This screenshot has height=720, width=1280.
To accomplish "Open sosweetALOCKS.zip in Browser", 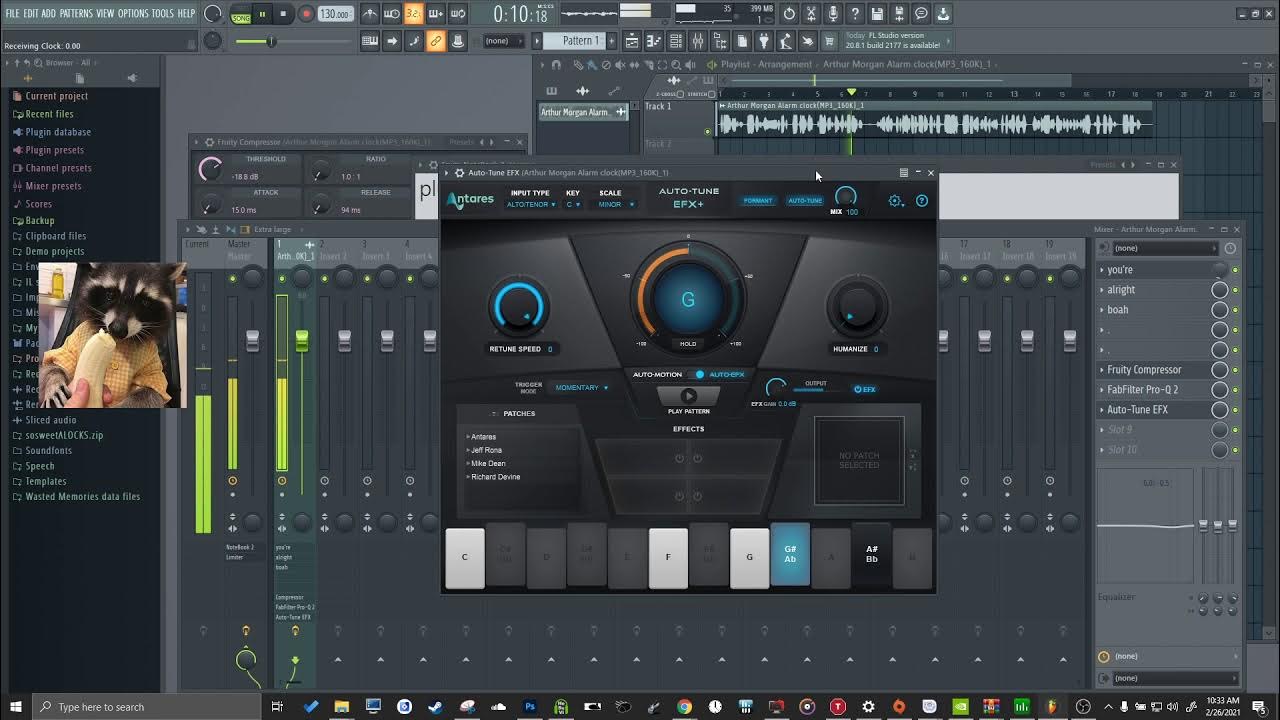I will (64, 435).
